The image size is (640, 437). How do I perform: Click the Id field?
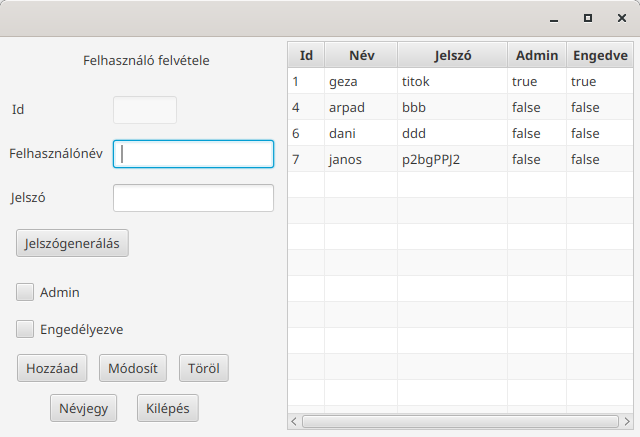pyautogui.click(x=145, y=110)
